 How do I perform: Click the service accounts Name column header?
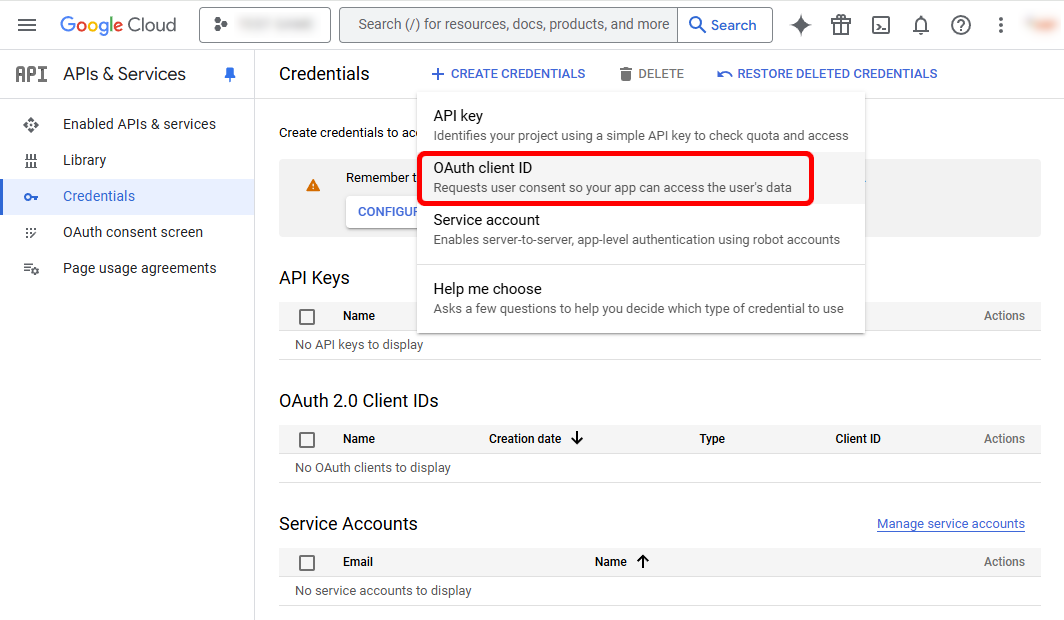tap(611, 562)
